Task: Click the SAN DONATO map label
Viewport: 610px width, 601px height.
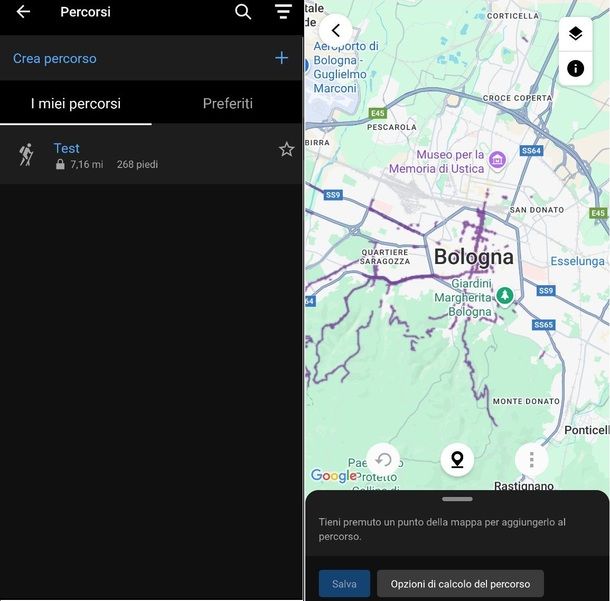Action: coord(536,210)
